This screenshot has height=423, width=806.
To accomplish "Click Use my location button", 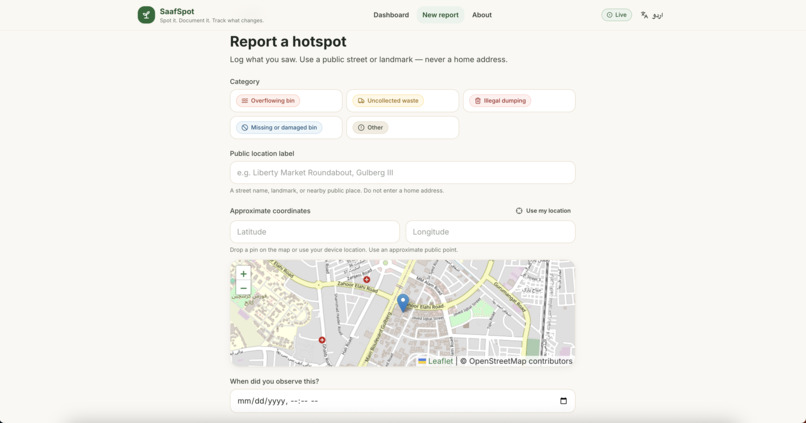I will pos(543,211).
